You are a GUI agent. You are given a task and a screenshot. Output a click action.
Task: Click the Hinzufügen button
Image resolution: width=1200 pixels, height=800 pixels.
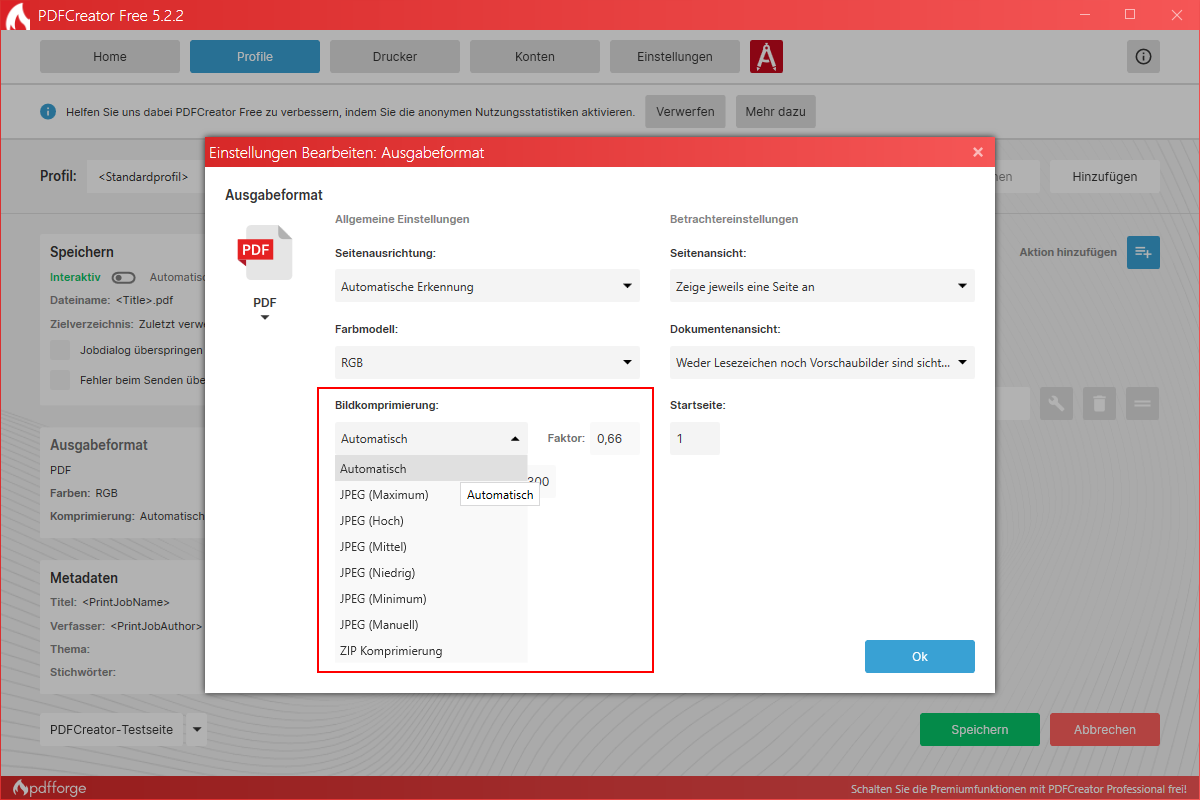click(x=1105, y=177)
